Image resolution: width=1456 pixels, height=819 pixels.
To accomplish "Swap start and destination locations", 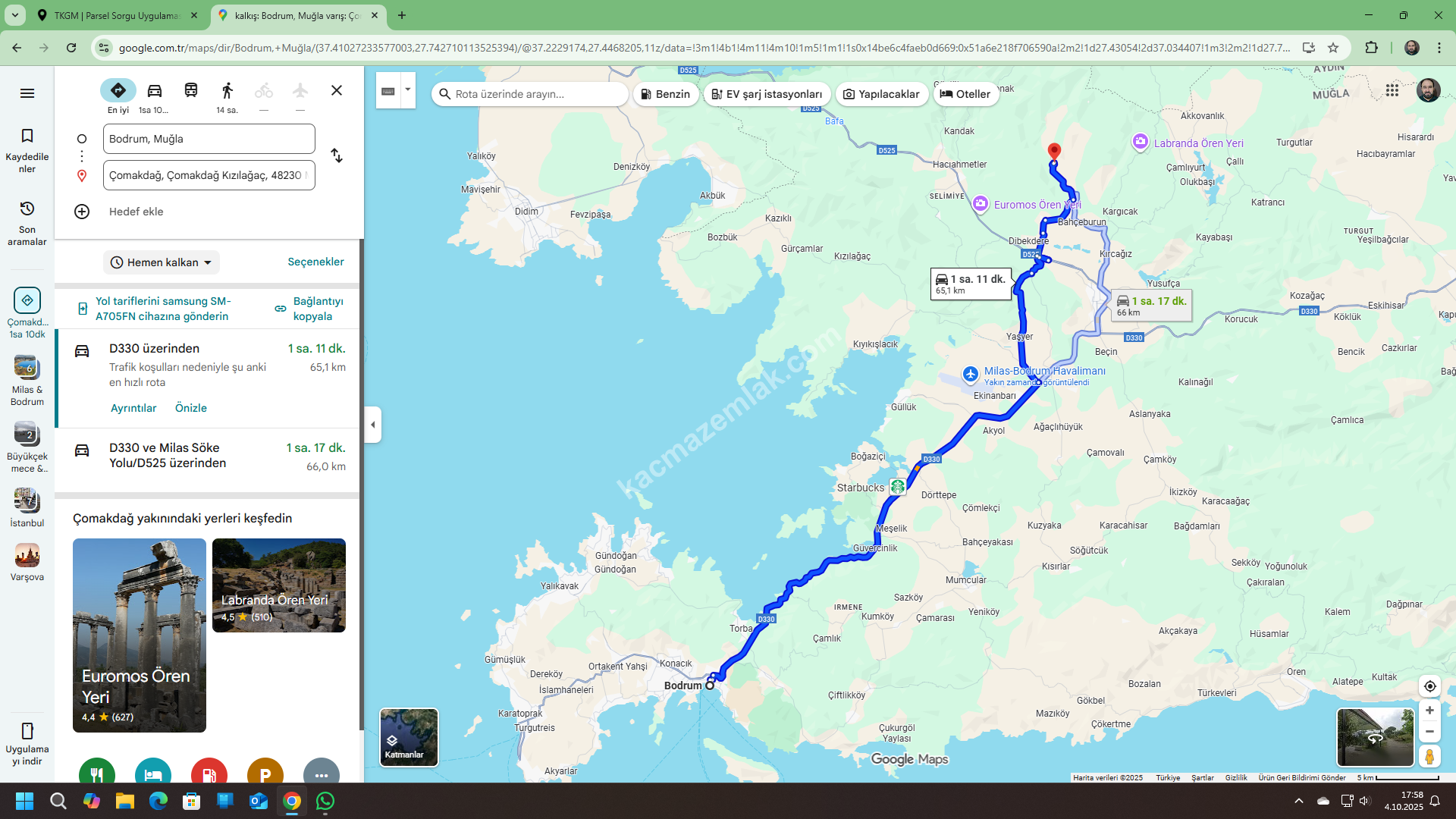I will coord(337,156).
